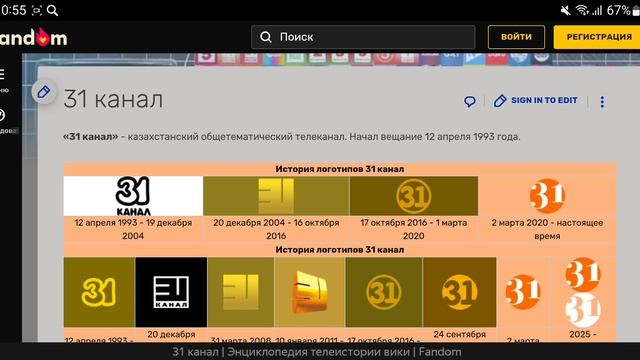Image resolution: width=640 pixels, height=360 pixels.
Task: Open the black-and-white КАНАЛ logo thumbnail
Action: coord(171,292)
